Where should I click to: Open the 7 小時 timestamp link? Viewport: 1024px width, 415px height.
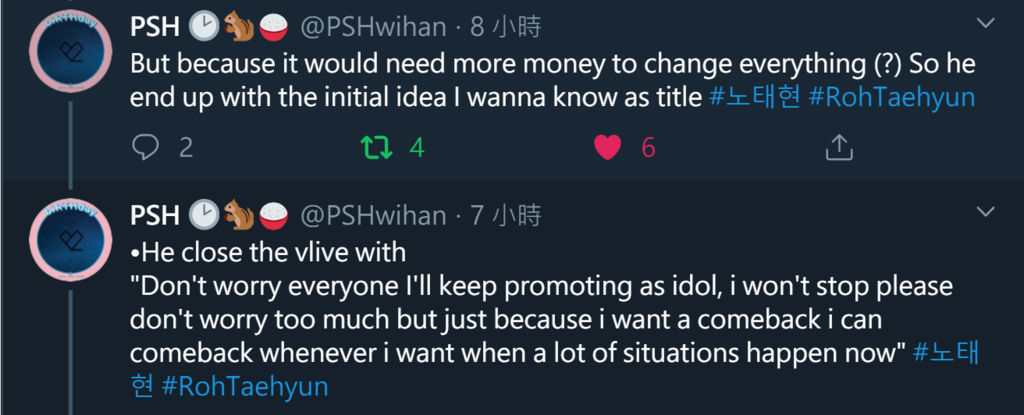click(506, 215)
